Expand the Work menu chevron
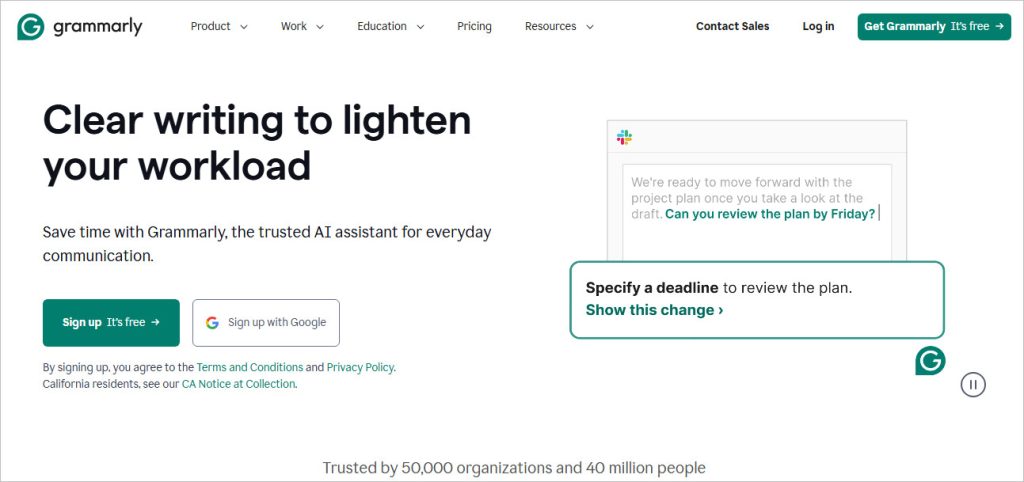 click(319, 27)
